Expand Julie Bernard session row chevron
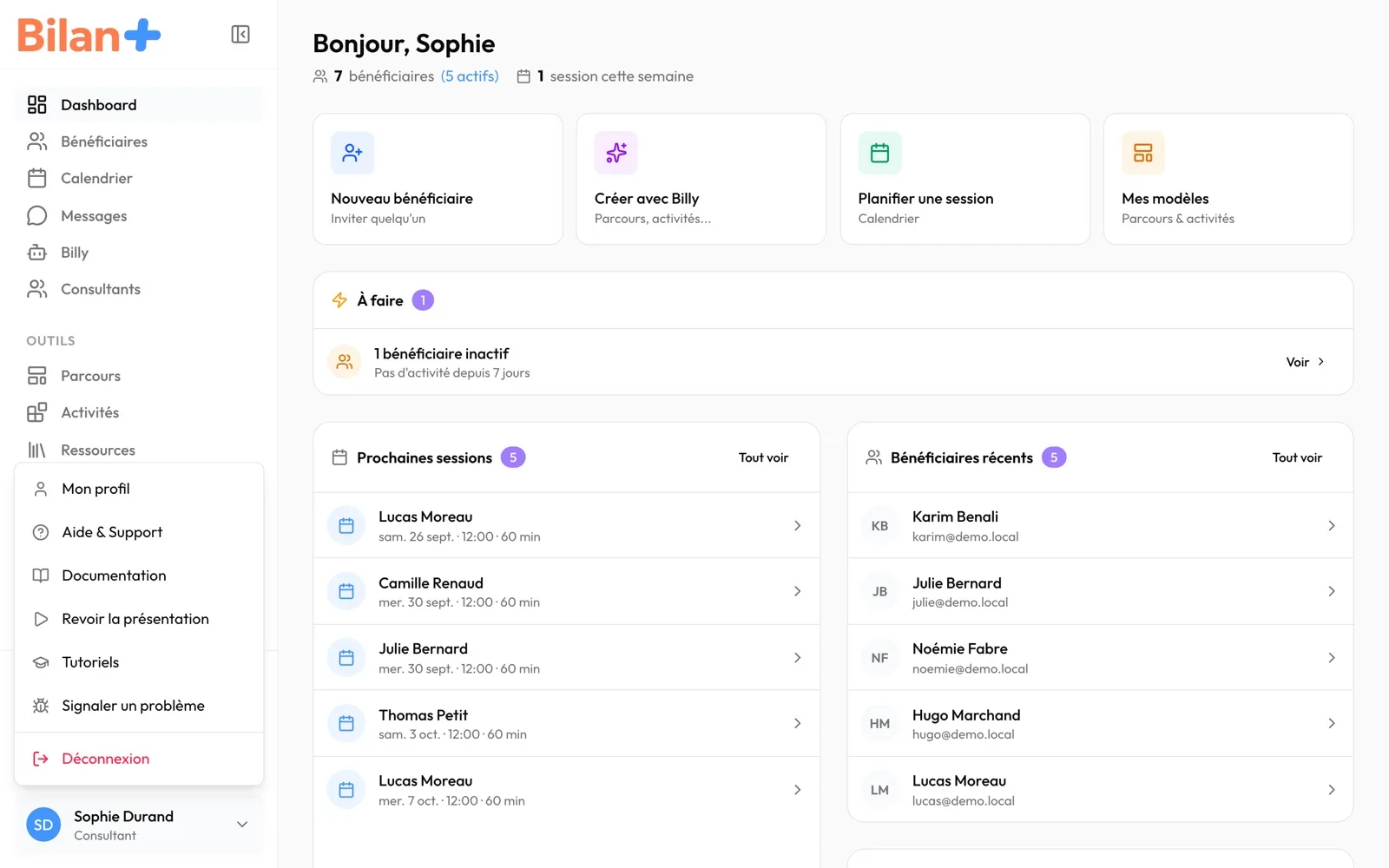 tap(797, 658)
